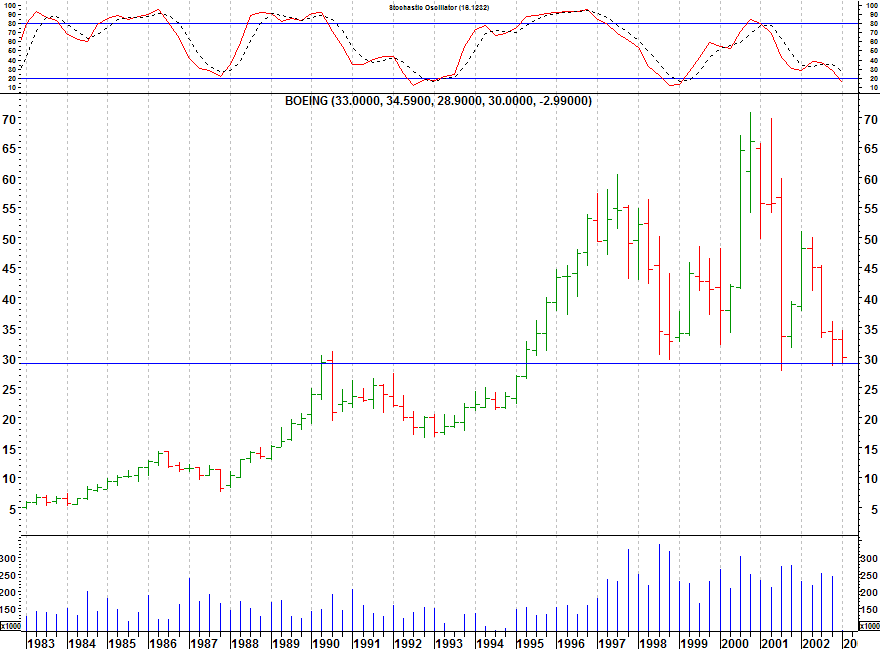The image size is (880, 650).
Task: Select the 1984 year label on time axis
Action: pos(82,643)
